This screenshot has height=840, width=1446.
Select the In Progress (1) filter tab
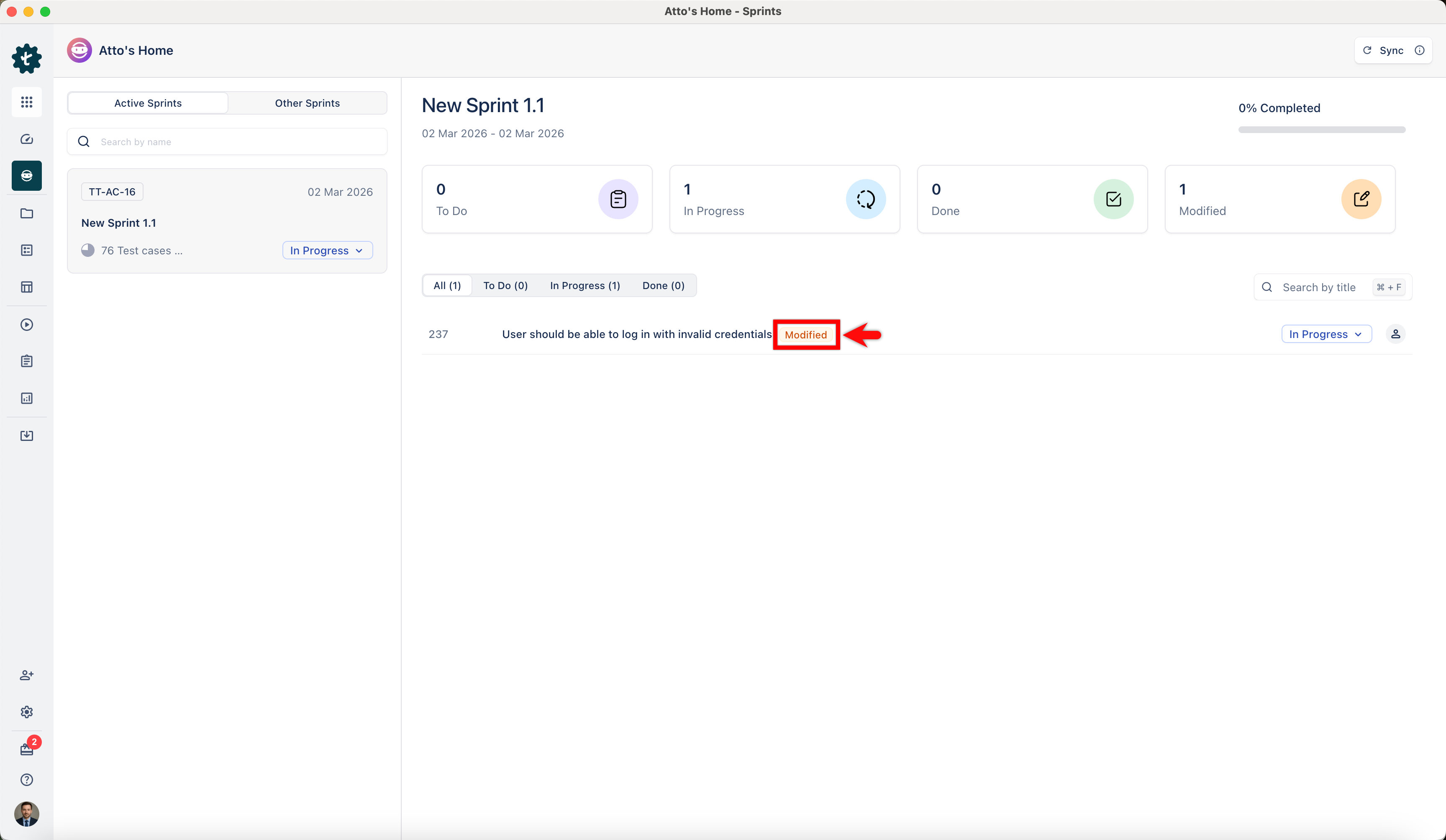585,286
